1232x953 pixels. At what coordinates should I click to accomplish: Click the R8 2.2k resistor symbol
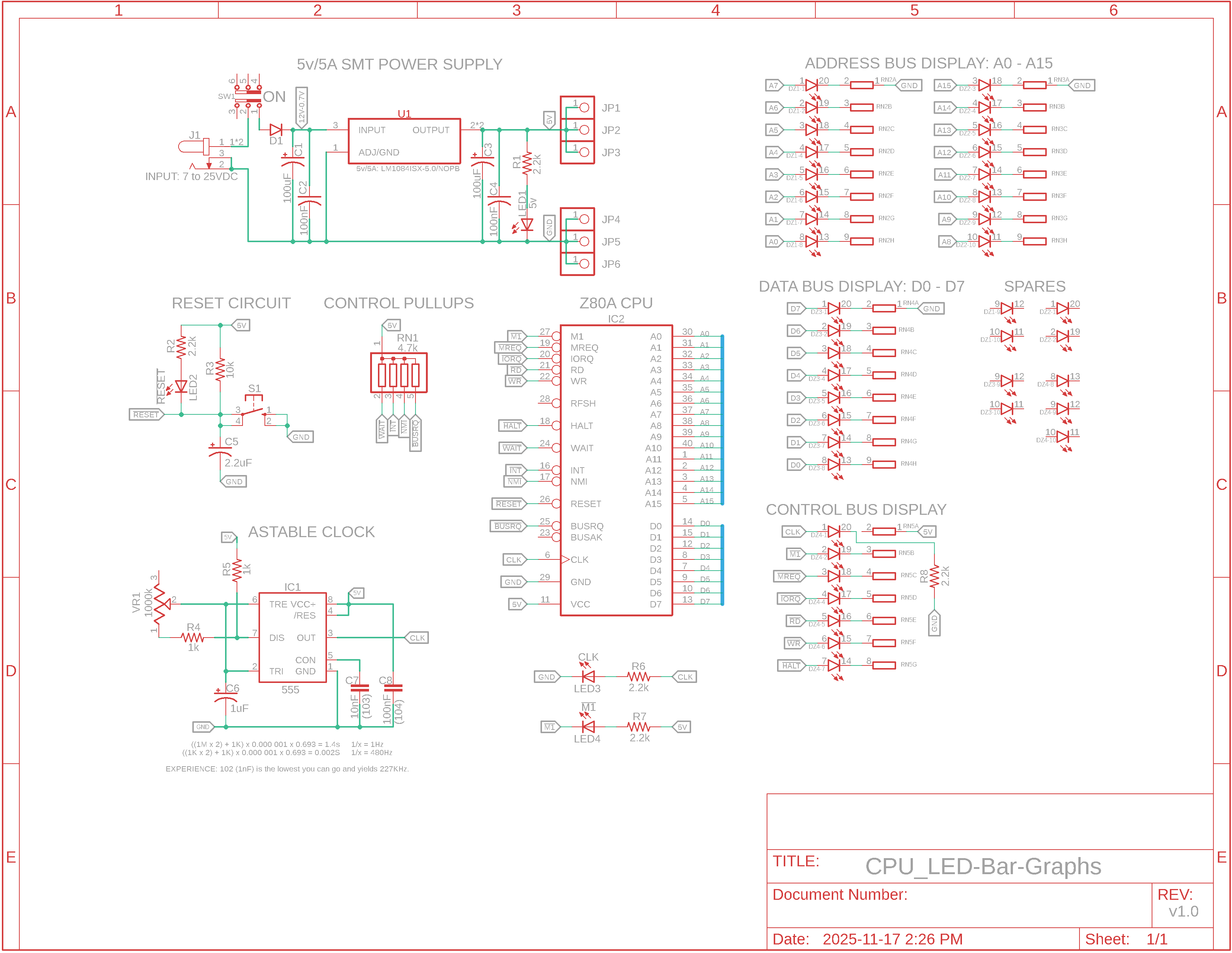click(x=935, y=577)
